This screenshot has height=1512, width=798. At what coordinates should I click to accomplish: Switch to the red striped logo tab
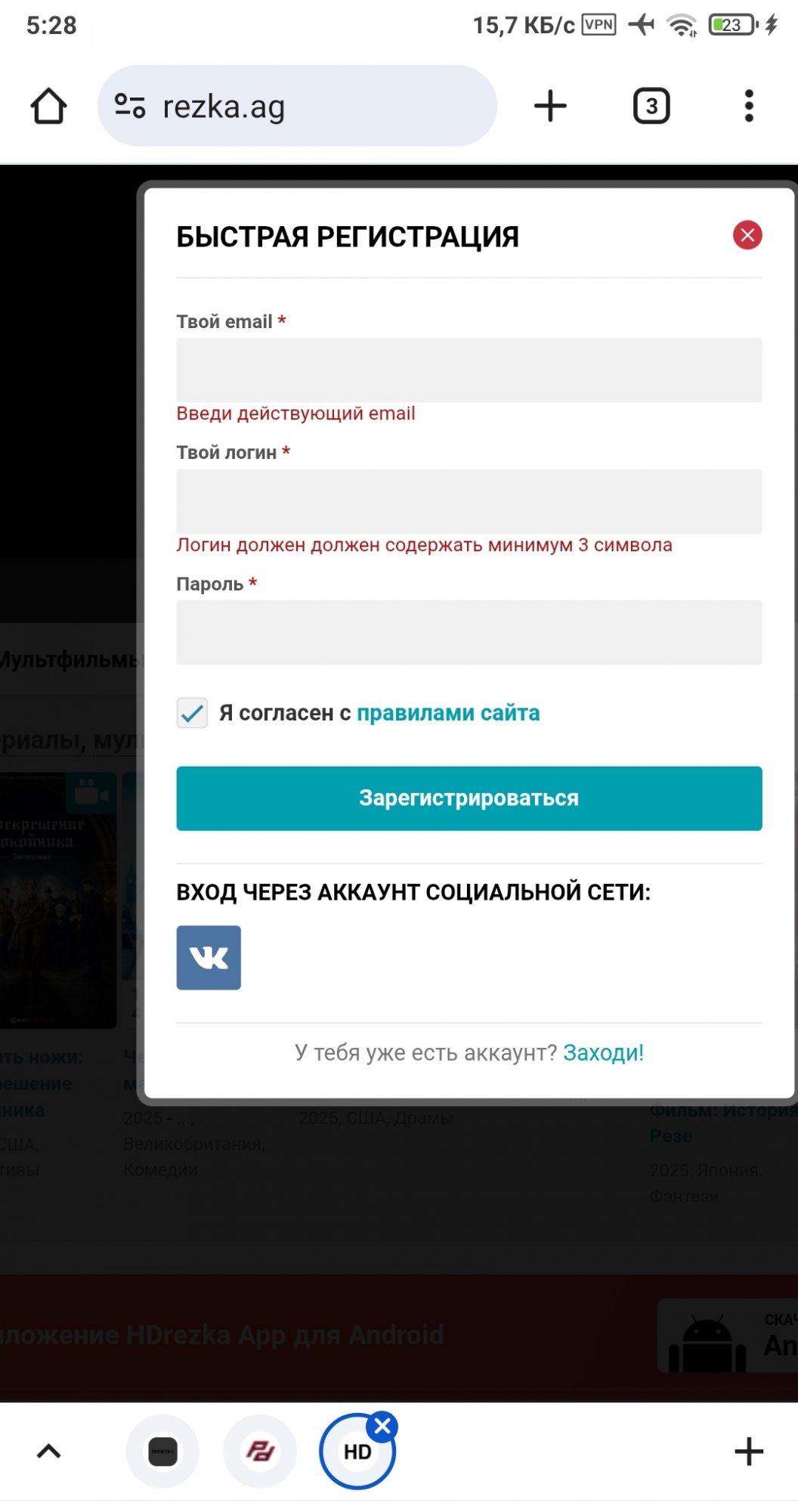click(260, 1452)
